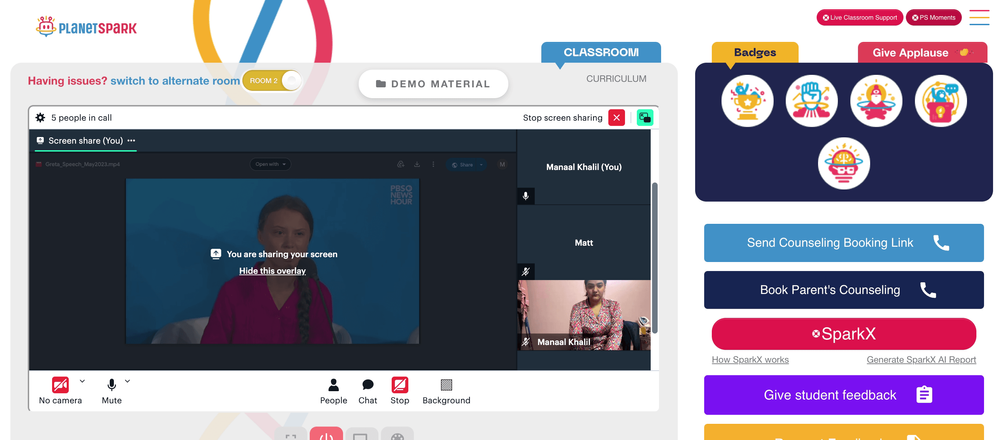
Task: Click Give student feedback button
Action: coord(844,395)
